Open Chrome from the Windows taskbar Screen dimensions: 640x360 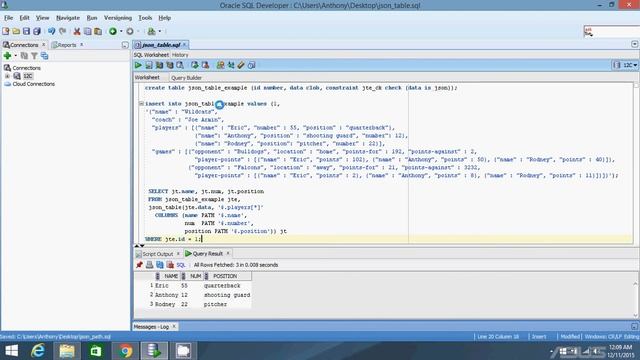[126, 351]
